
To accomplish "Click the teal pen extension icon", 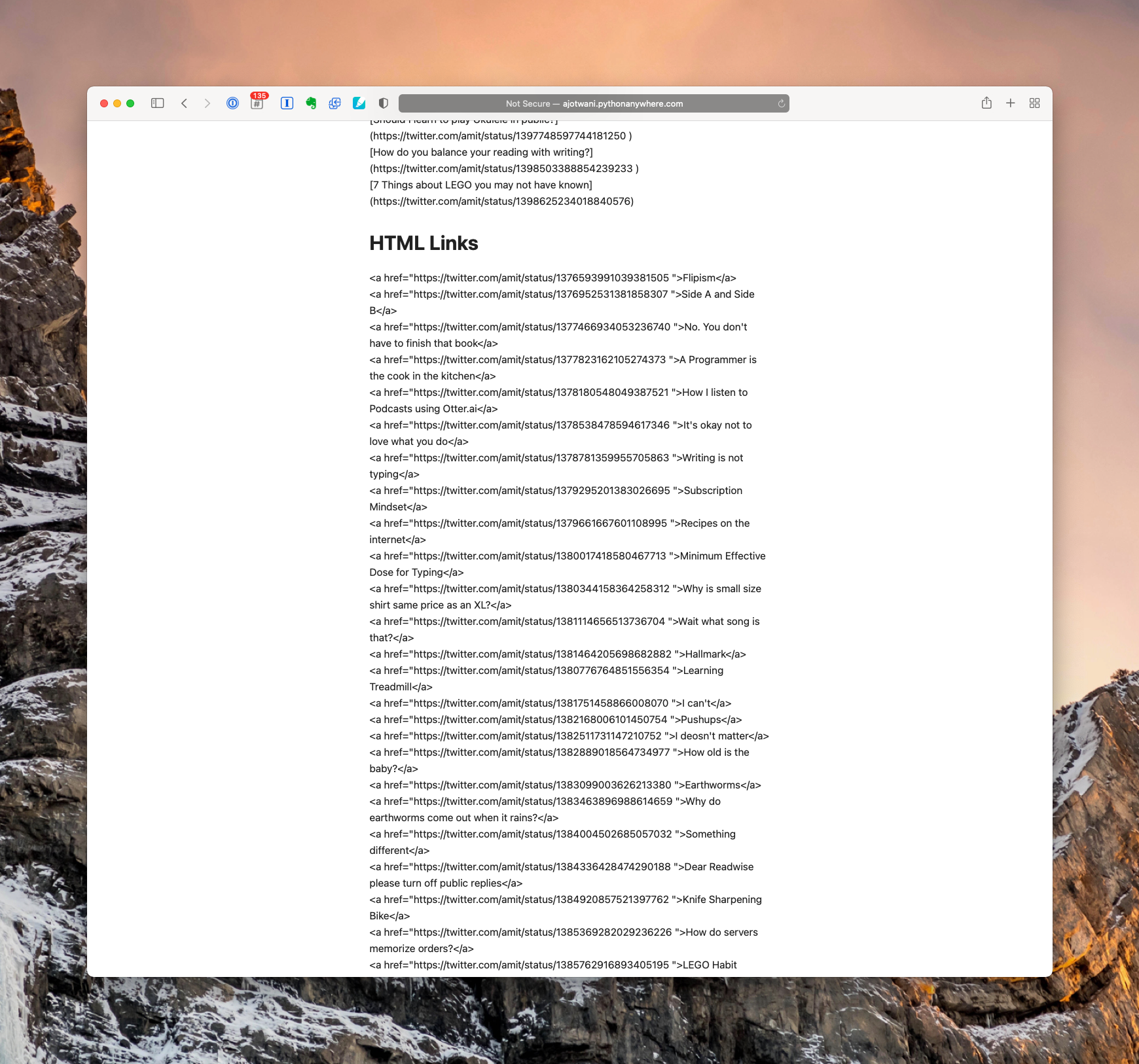I will (x=359, y=103).
